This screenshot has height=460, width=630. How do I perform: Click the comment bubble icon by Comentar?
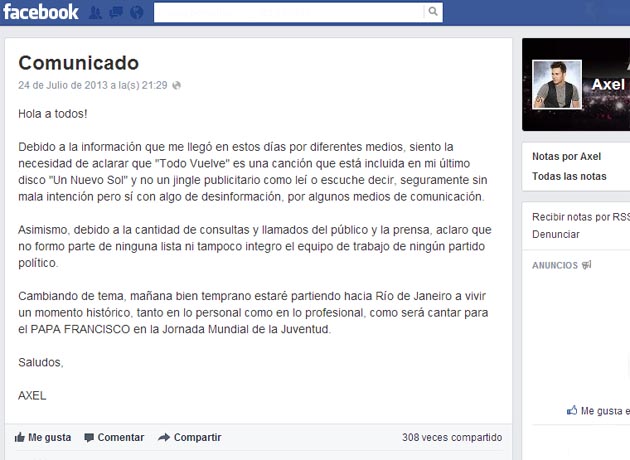89,438
